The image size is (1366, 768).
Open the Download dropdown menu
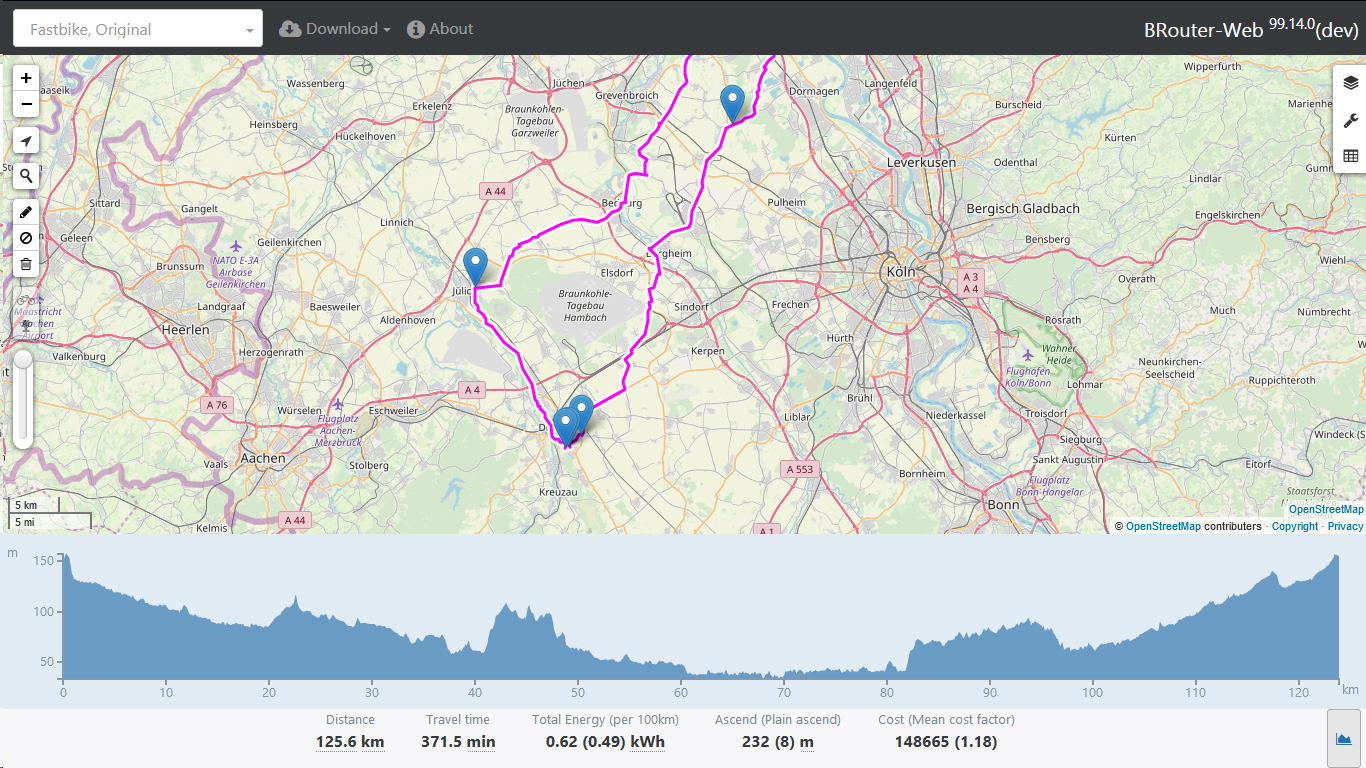pyautogui.click(x=335, y=29)
